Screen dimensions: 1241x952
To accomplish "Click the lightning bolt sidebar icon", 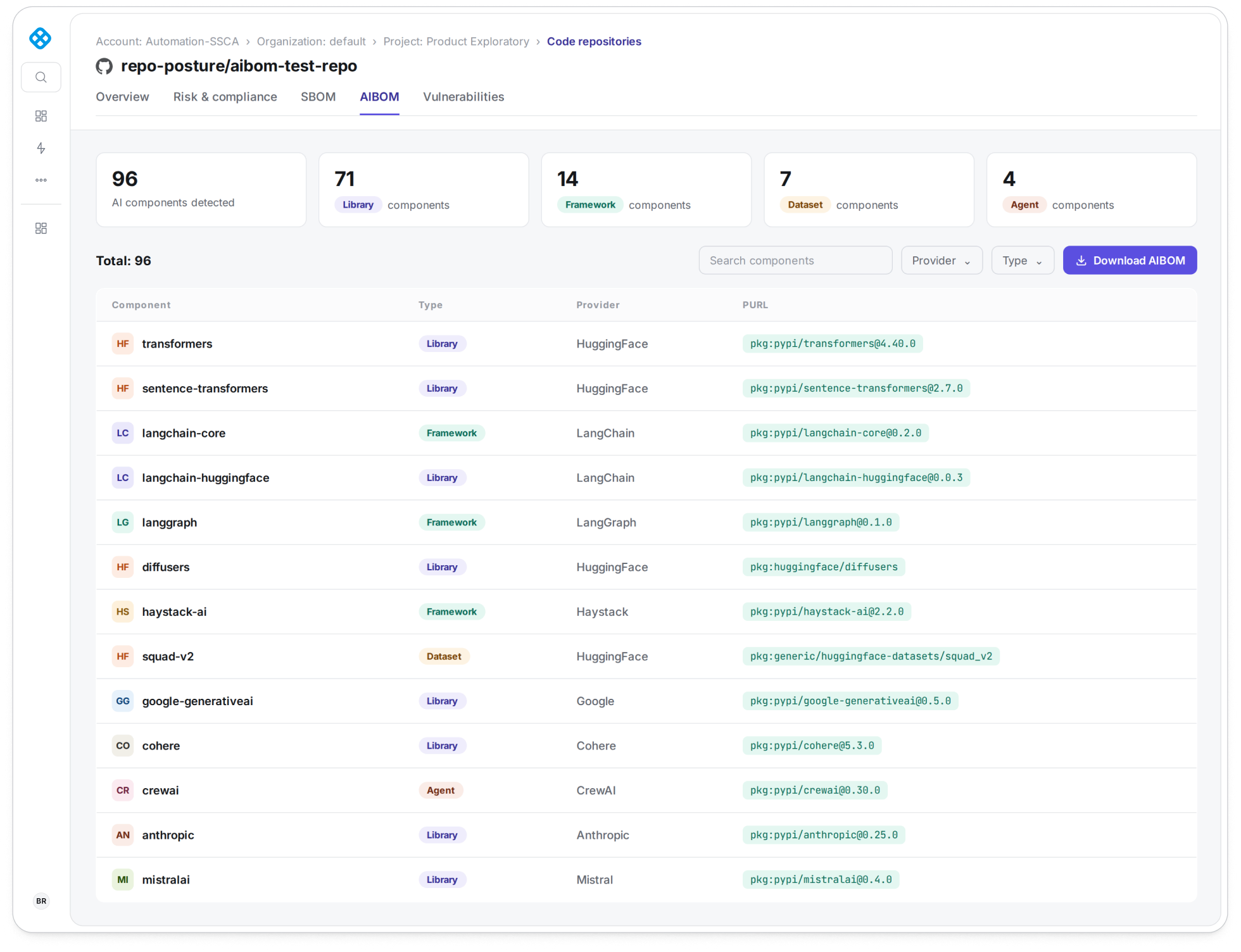I will click(41, 148).
